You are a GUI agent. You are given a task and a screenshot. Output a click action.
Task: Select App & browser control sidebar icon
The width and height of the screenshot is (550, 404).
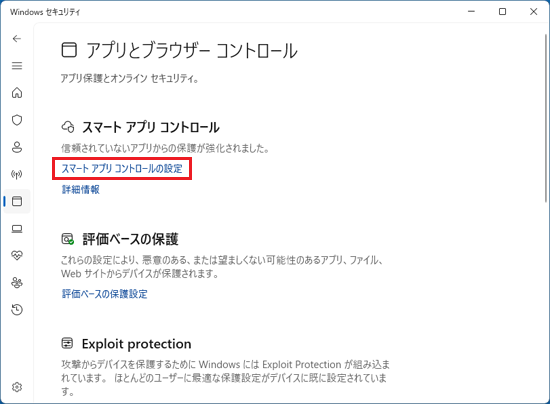point(17,201)
